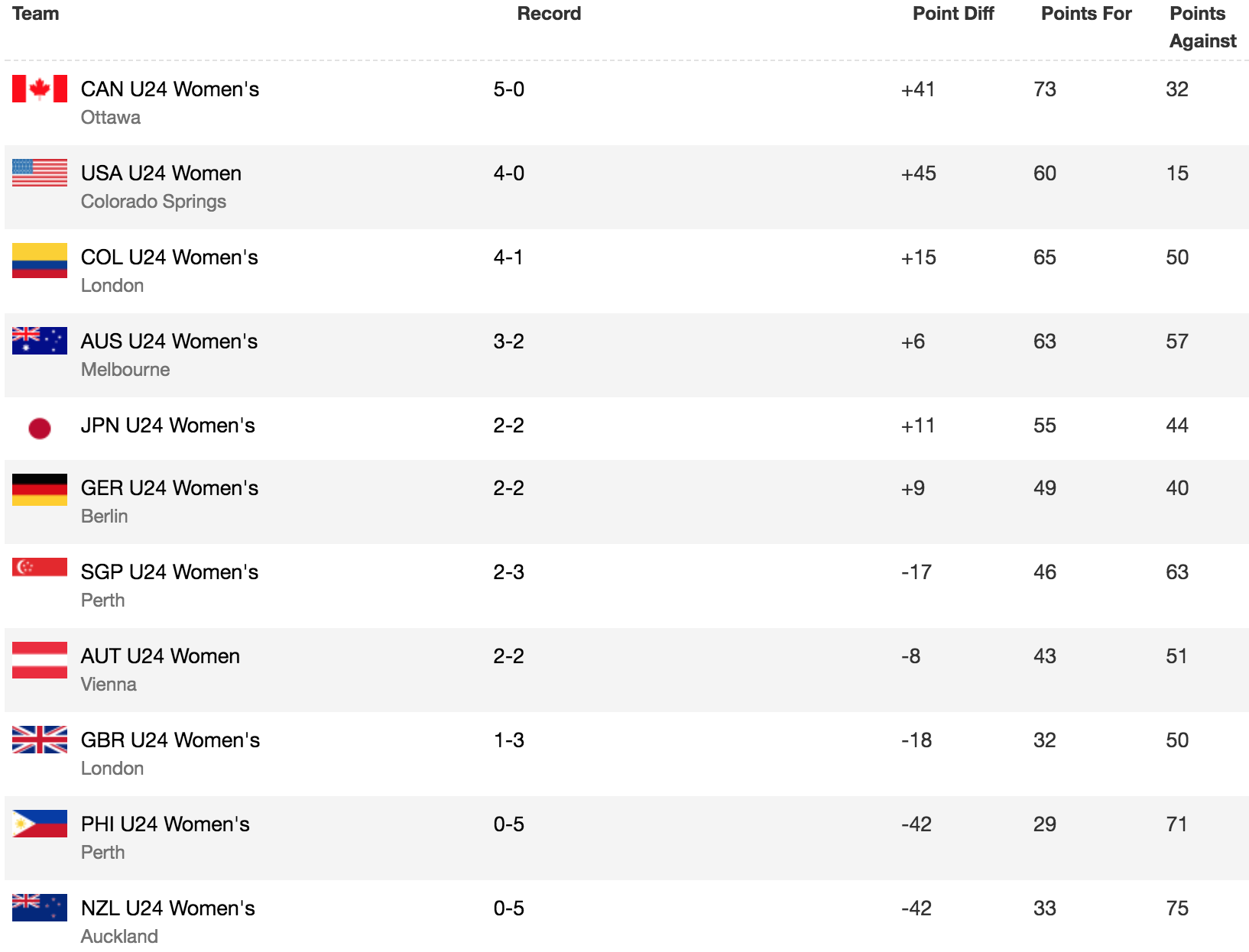
Task: Select the GER U24 Women's team name
Action: (170, 488)
